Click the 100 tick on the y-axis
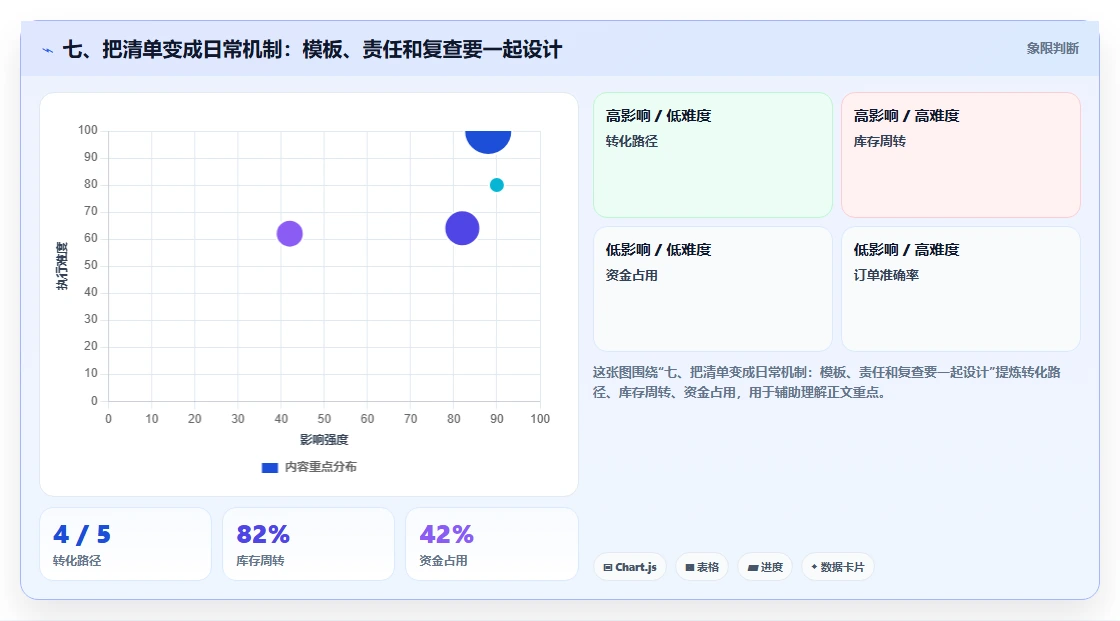 (x=88, y=130)
